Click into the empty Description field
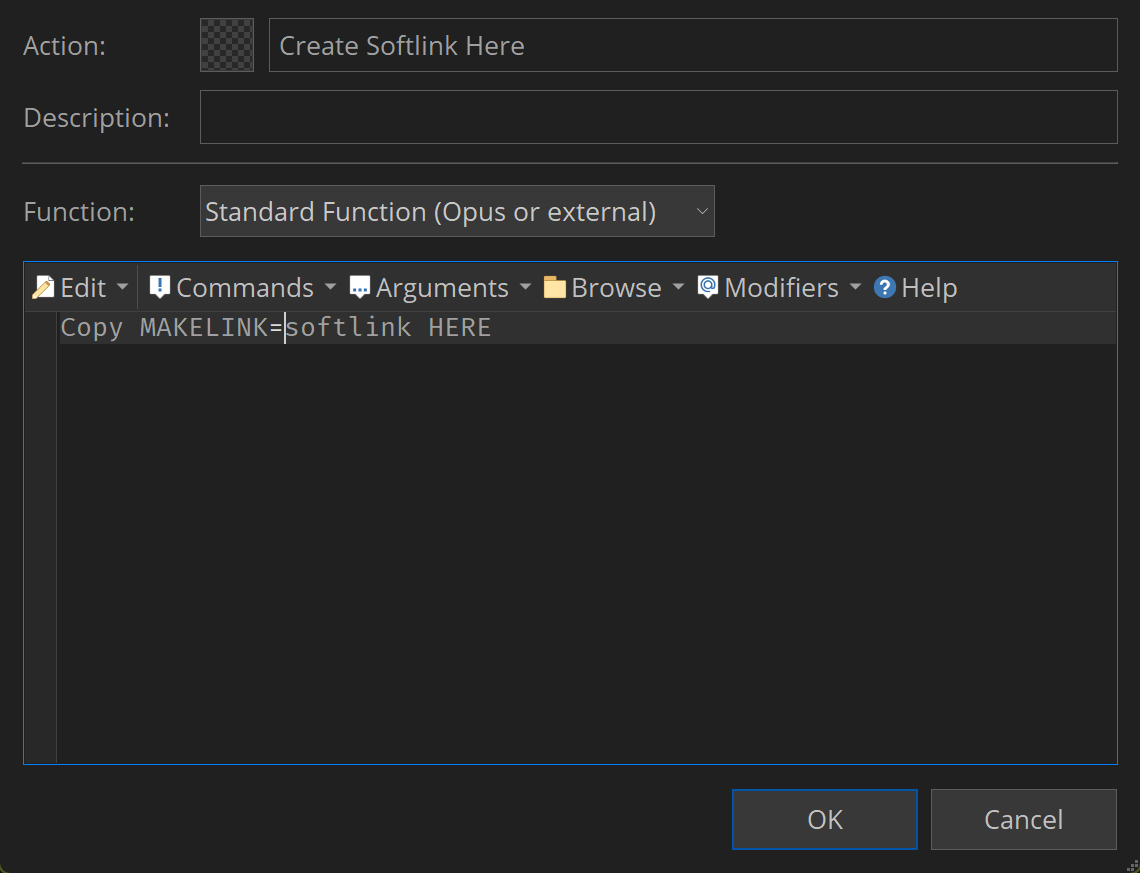Image resolution: width=1140 pixels, height=873 pixels. pyautogui.click(x=658, y=117)
